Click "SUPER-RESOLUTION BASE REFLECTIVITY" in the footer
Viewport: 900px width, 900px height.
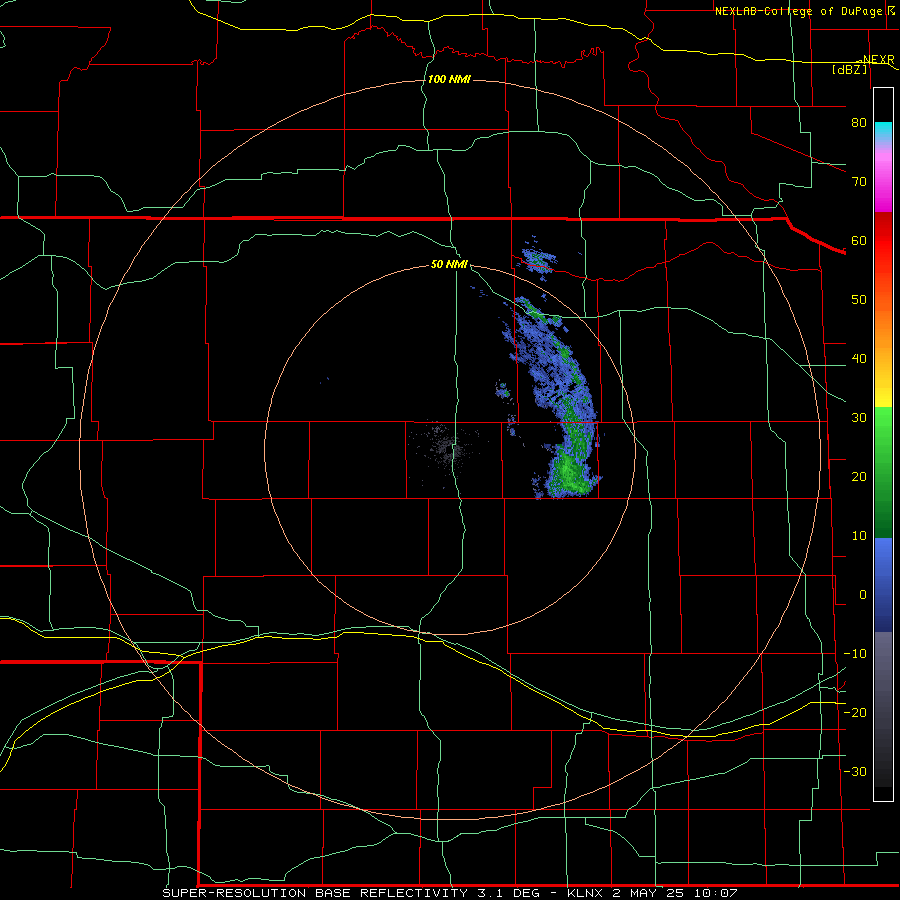pyautogui.click(x=315, y=893)
